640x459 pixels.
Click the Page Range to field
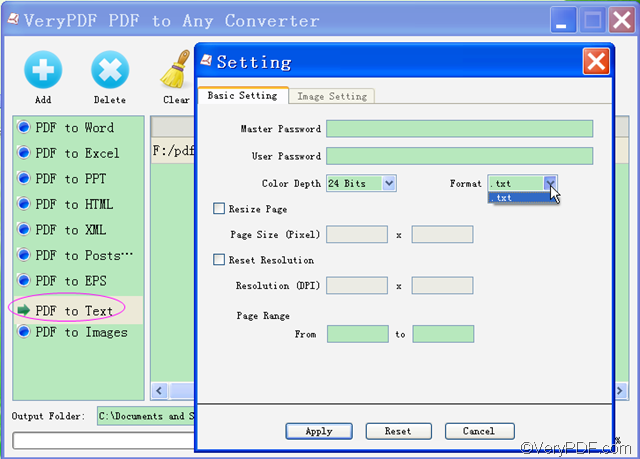point(443,334)
